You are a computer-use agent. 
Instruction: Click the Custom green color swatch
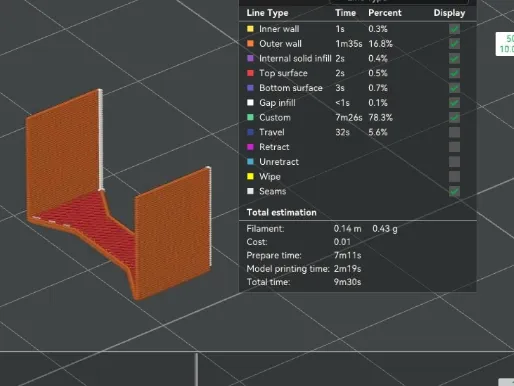click(250, 117)
